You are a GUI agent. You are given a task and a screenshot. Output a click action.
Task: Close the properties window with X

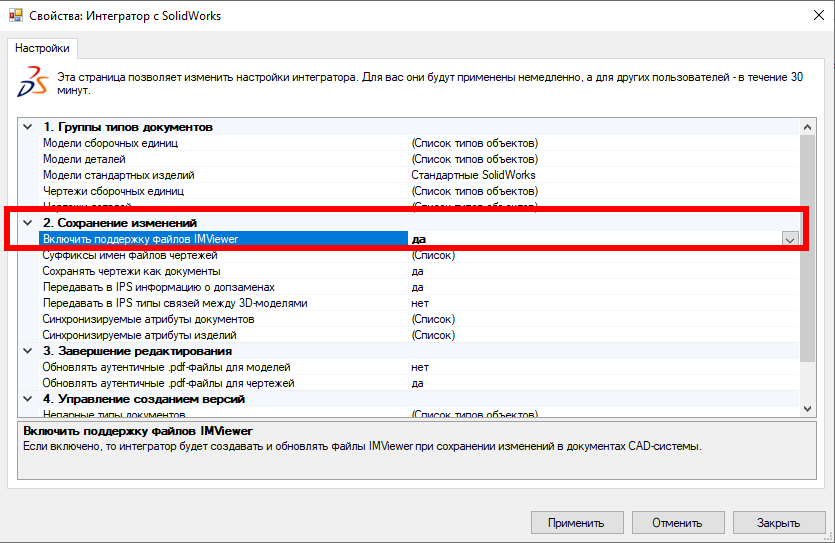[810, 16]
